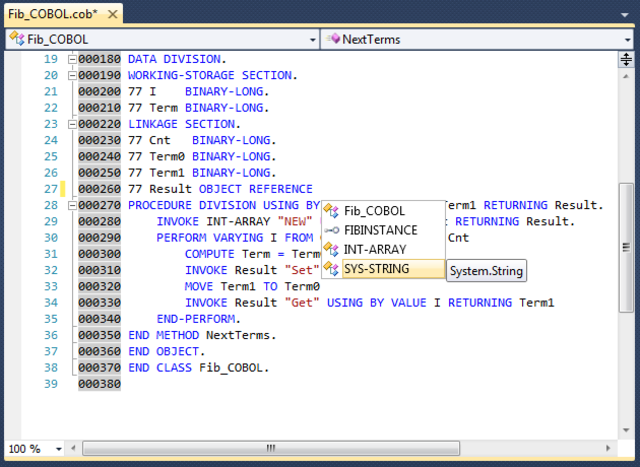This screenshot has width=640, height=467.
Task: Click the "Set" string literal
Action: [x=302, y=270]
